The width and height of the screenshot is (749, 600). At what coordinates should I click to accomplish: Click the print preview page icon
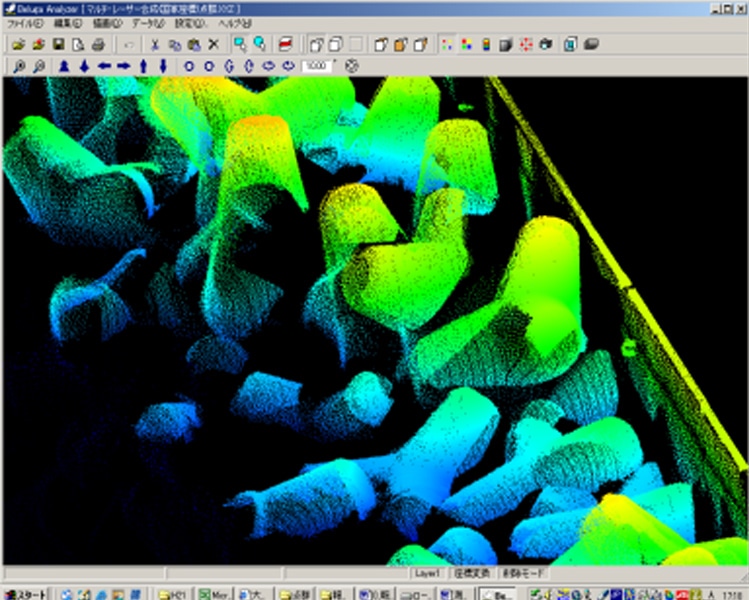pos(78,45)
